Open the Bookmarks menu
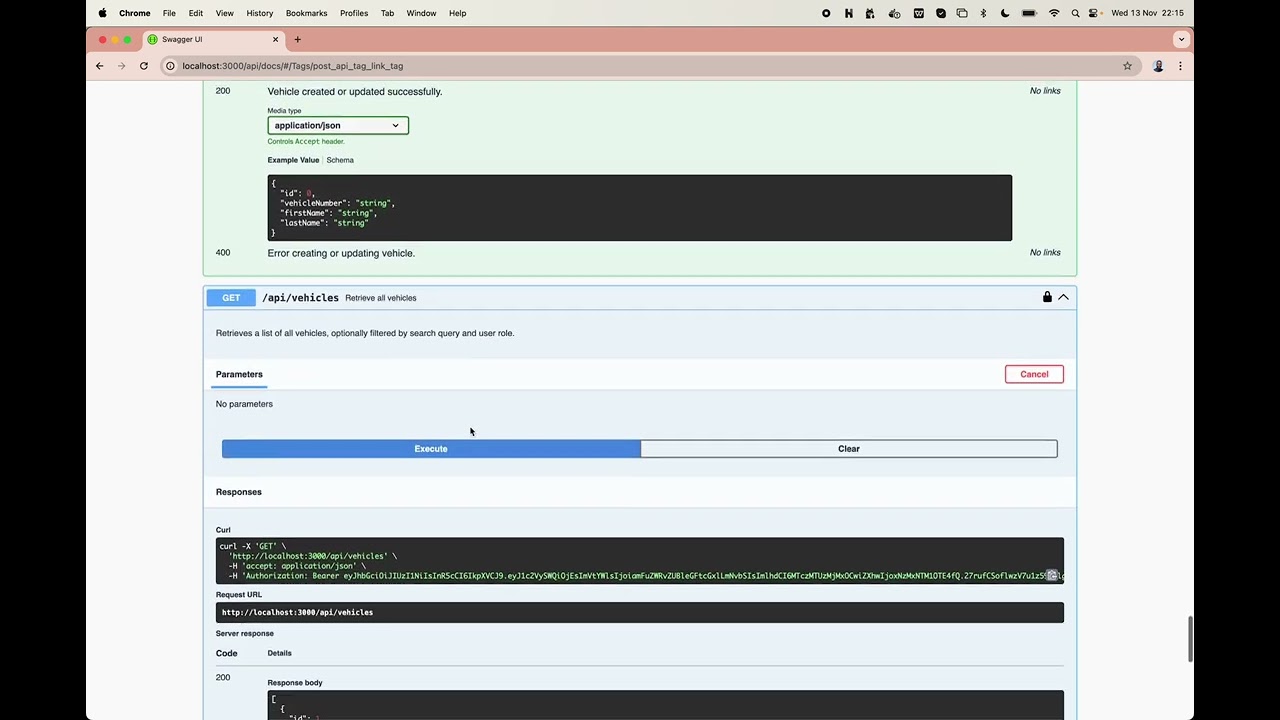1280x720 pixels. (306, 13)
